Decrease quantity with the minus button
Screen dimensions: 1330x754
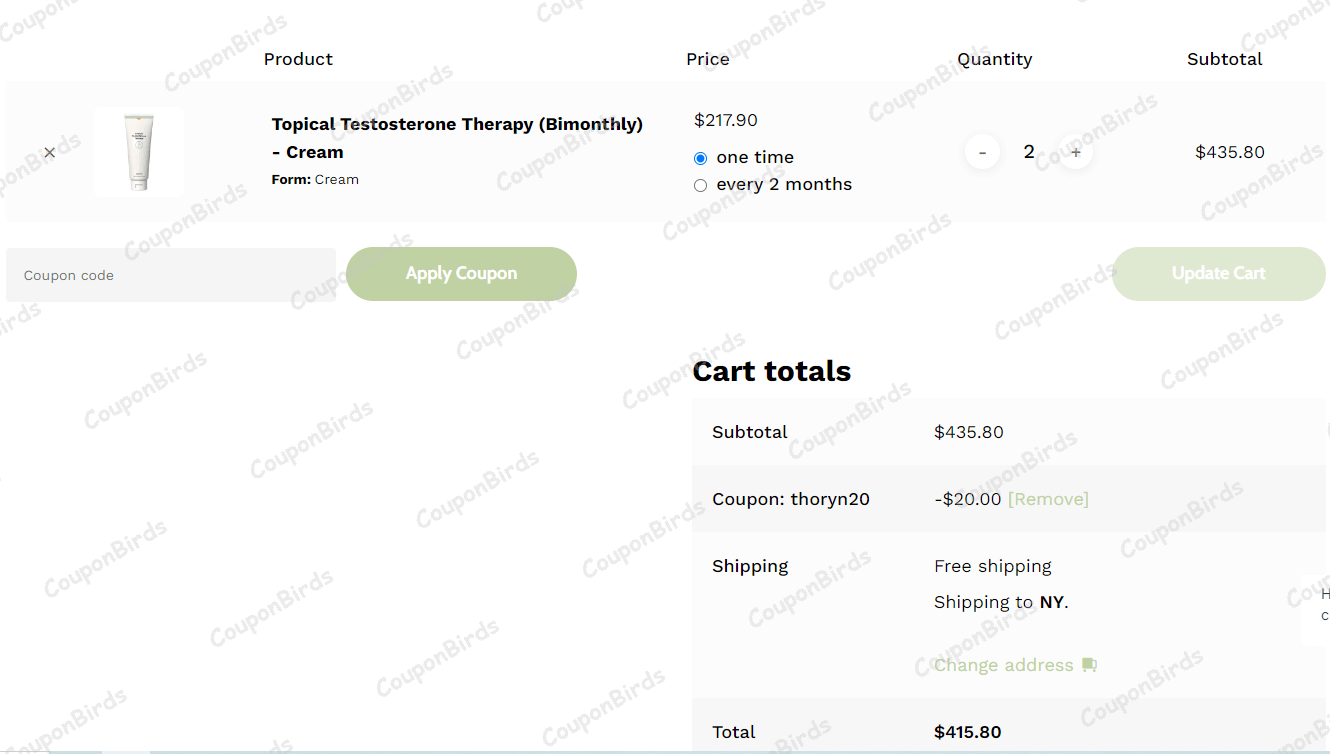point(982,152)
